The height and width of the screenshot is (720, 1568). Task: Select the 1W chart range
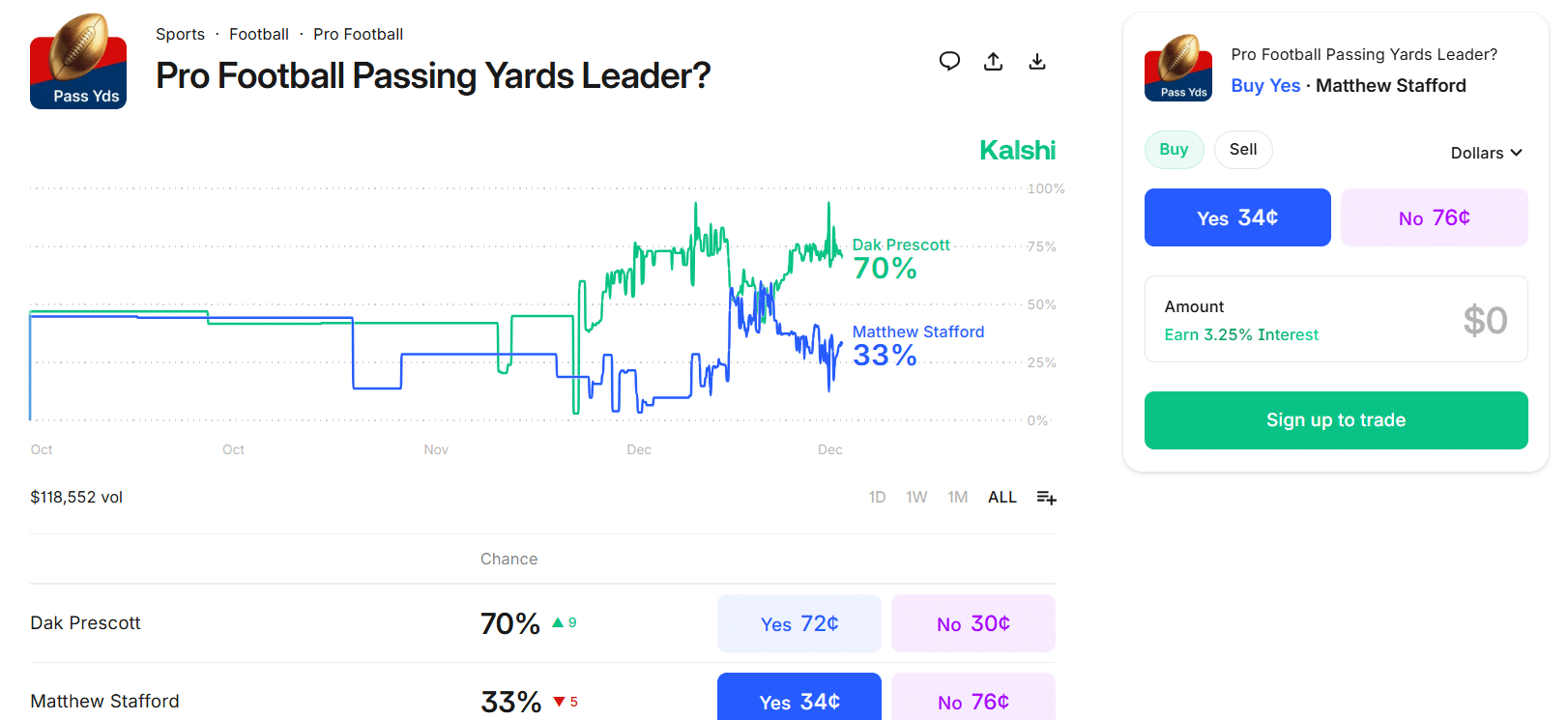point(916,498)
